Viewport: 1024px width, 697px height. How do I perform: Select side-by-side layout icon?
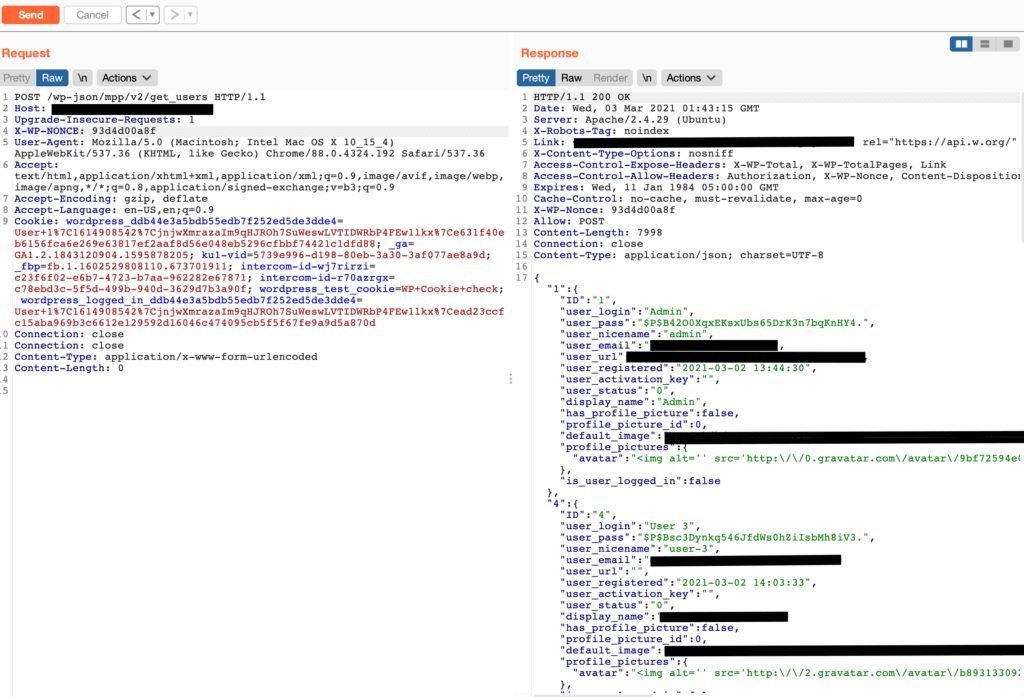pyautogui.click(x=961, y=44)
